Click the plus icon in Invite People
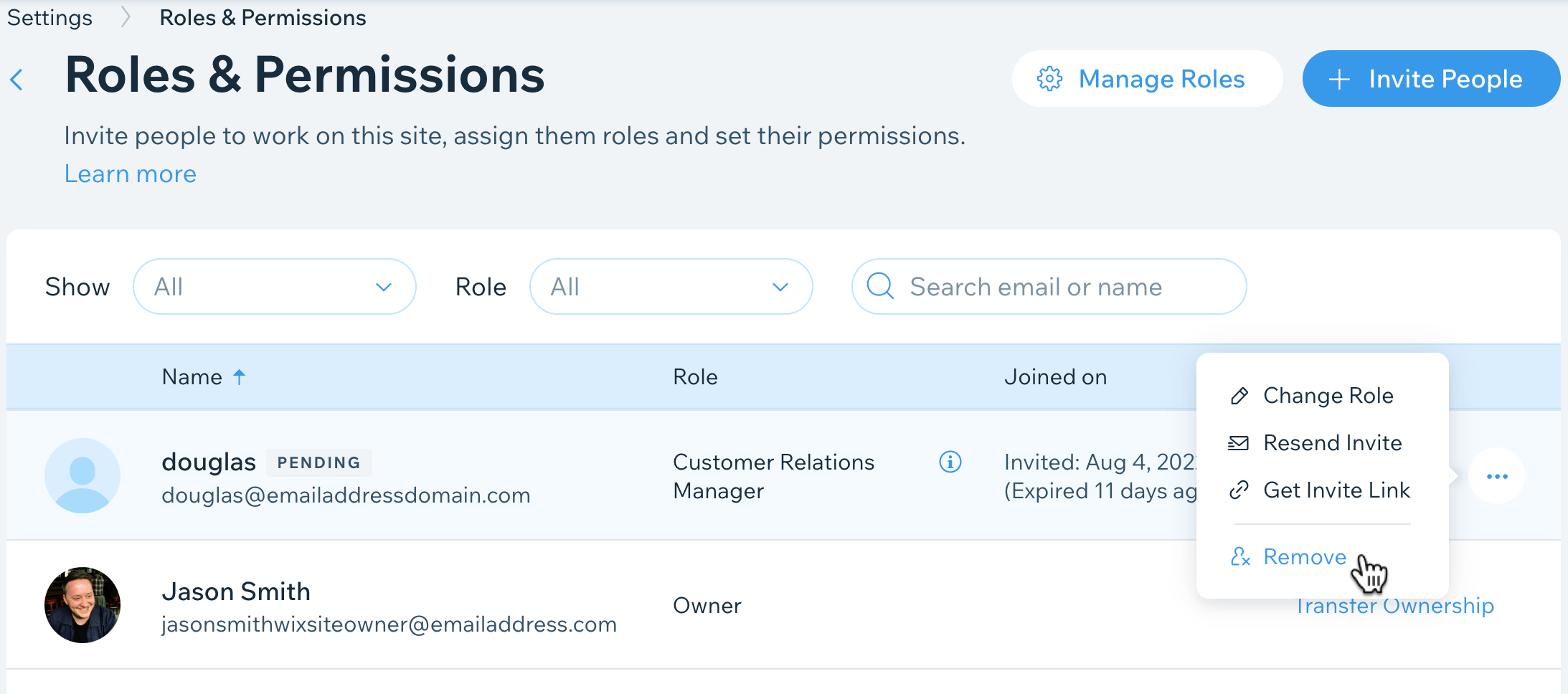The height and width of the screenshot is (694, 1568). [x=1338, y=79]
